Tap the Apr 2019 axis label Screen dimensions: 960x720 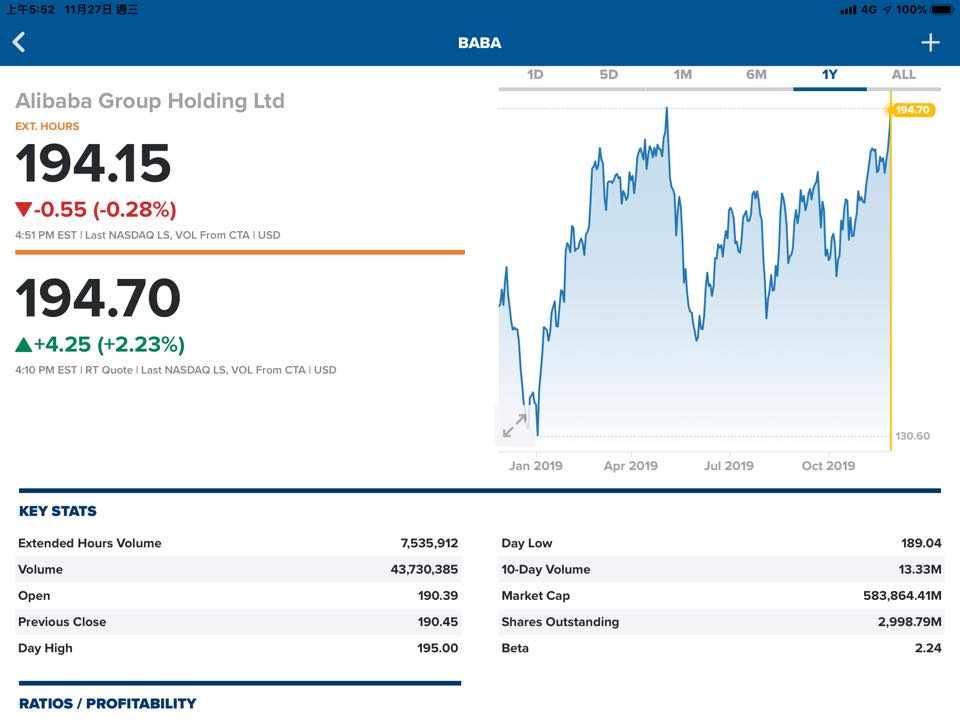631,466
